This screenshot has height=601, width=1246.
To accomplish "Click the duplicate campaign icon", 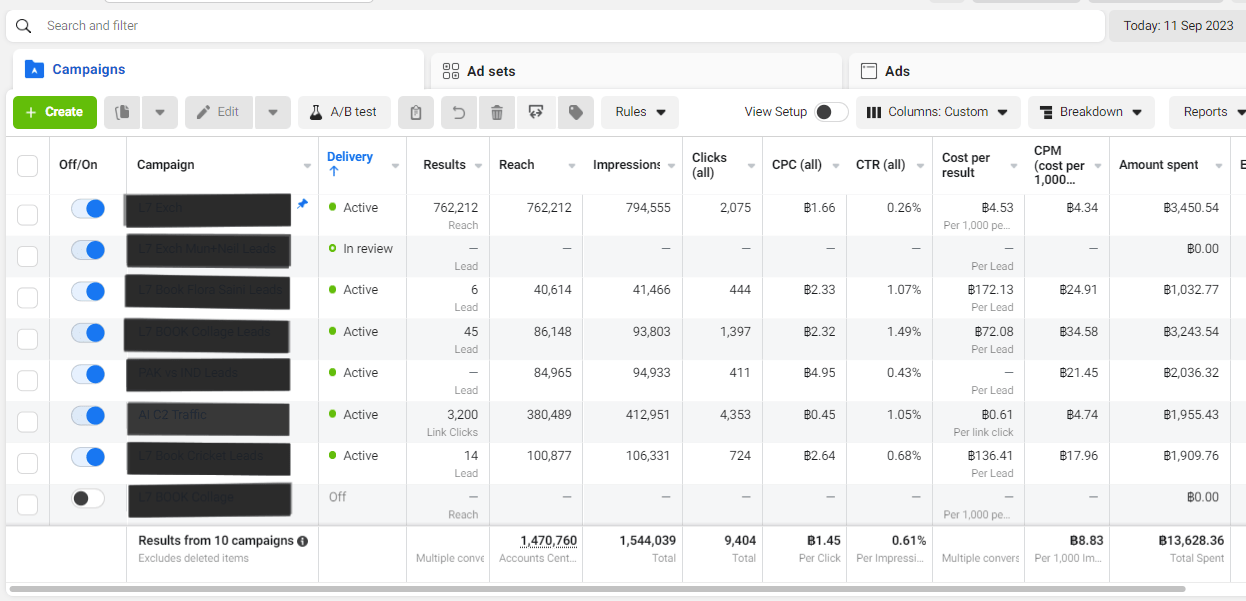I will (x=123, y=112).
